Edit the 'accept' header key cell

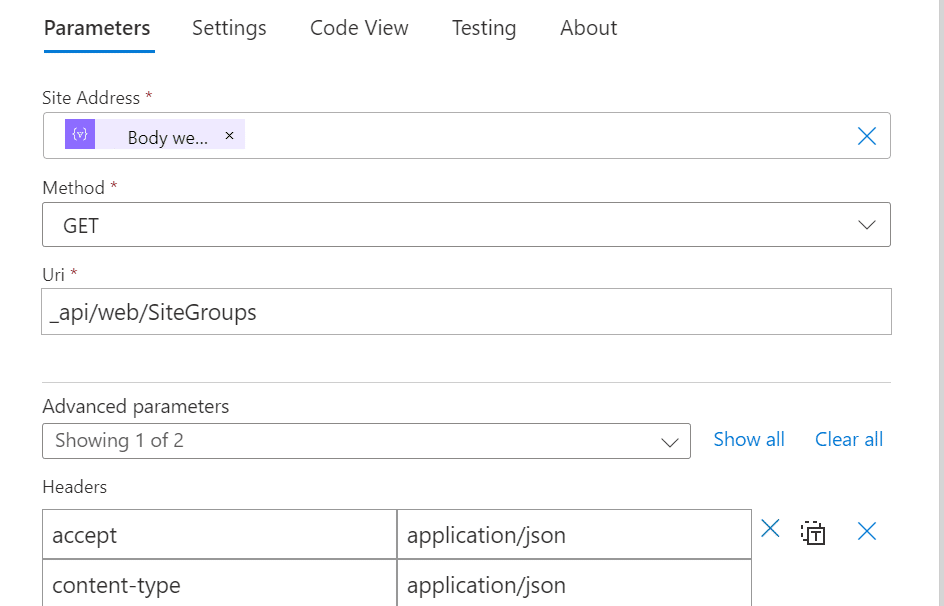click(x=220, y=534)
